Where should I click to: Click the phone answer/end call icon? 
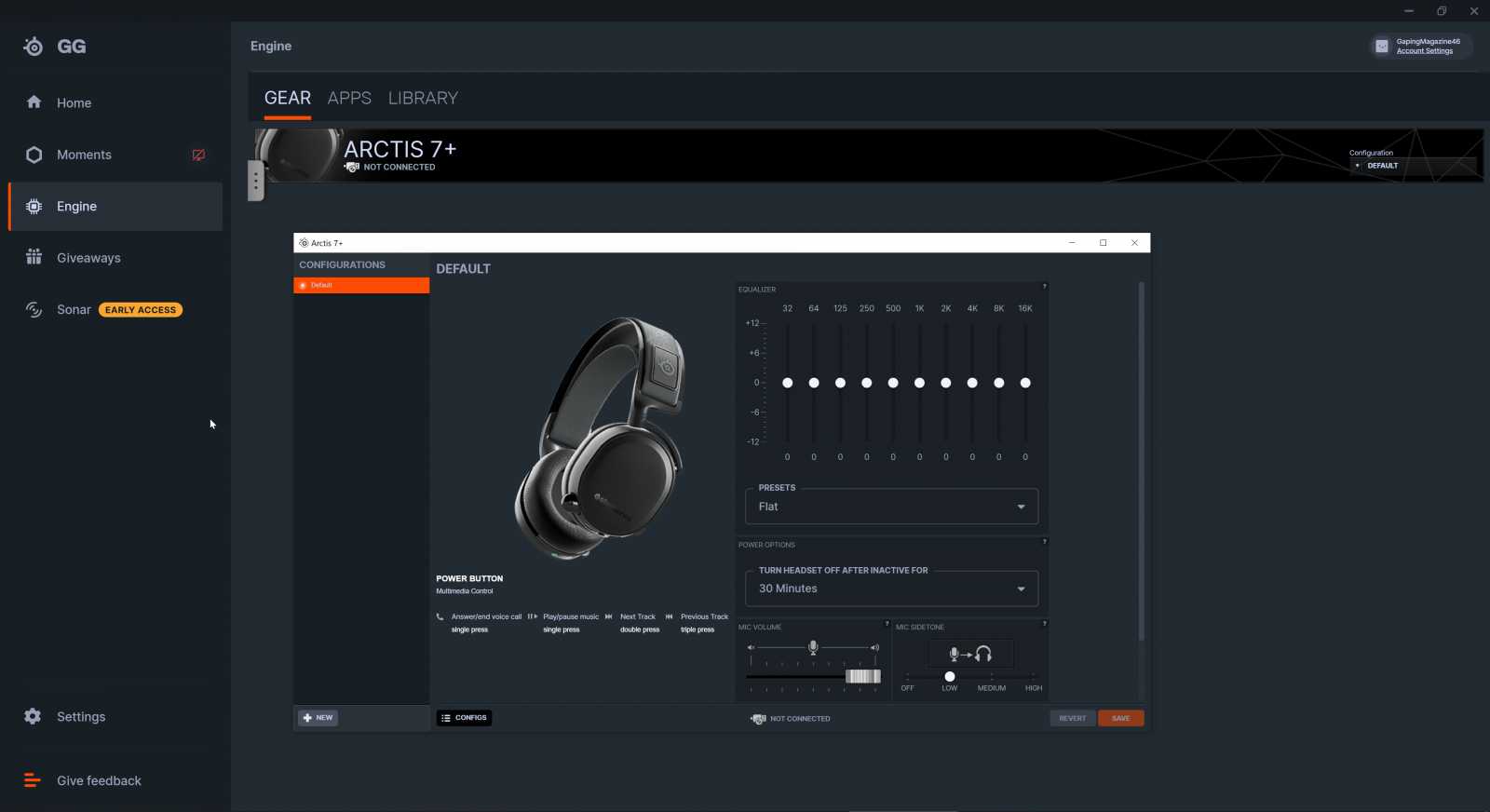440,616
